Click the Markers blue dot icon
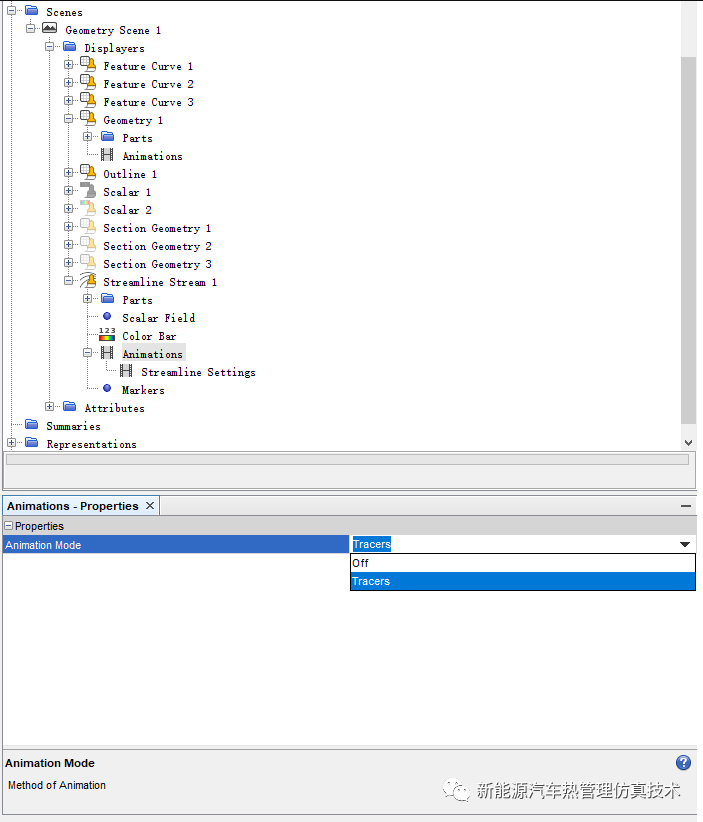 pyautogui.click(x=107, y=388)
